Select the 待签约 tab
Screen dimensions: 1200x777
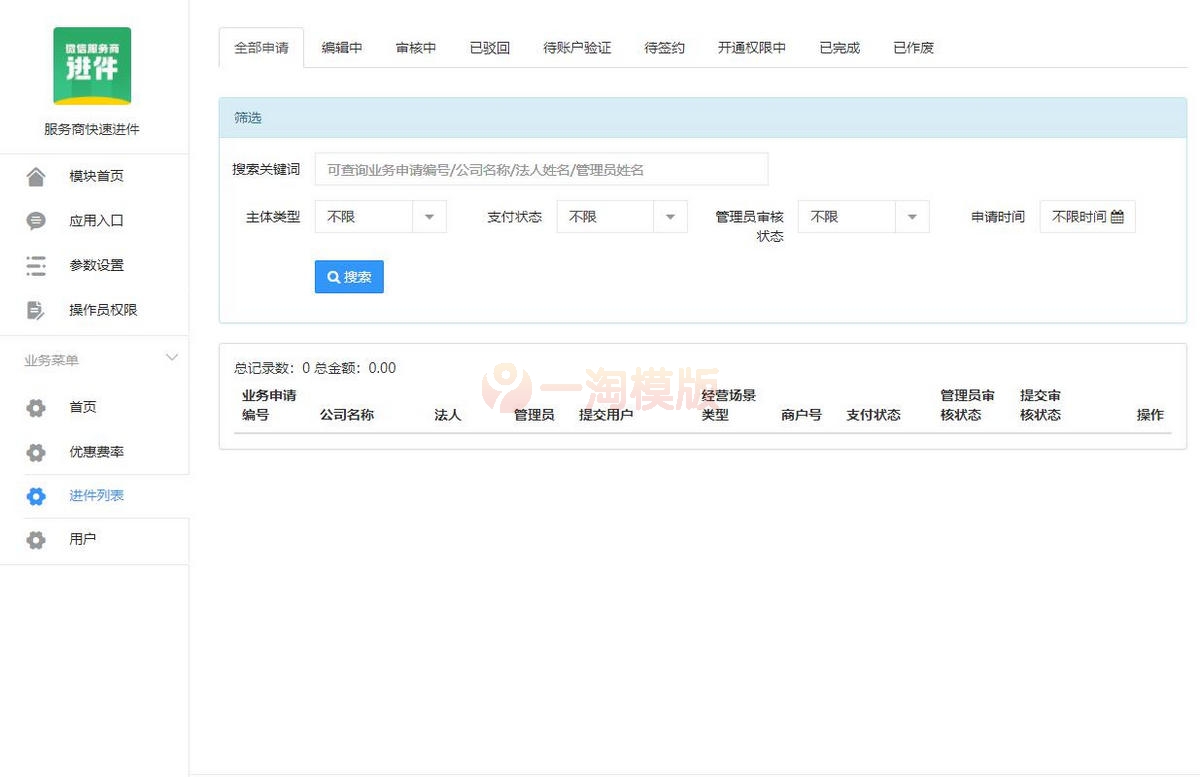[663, 47]
